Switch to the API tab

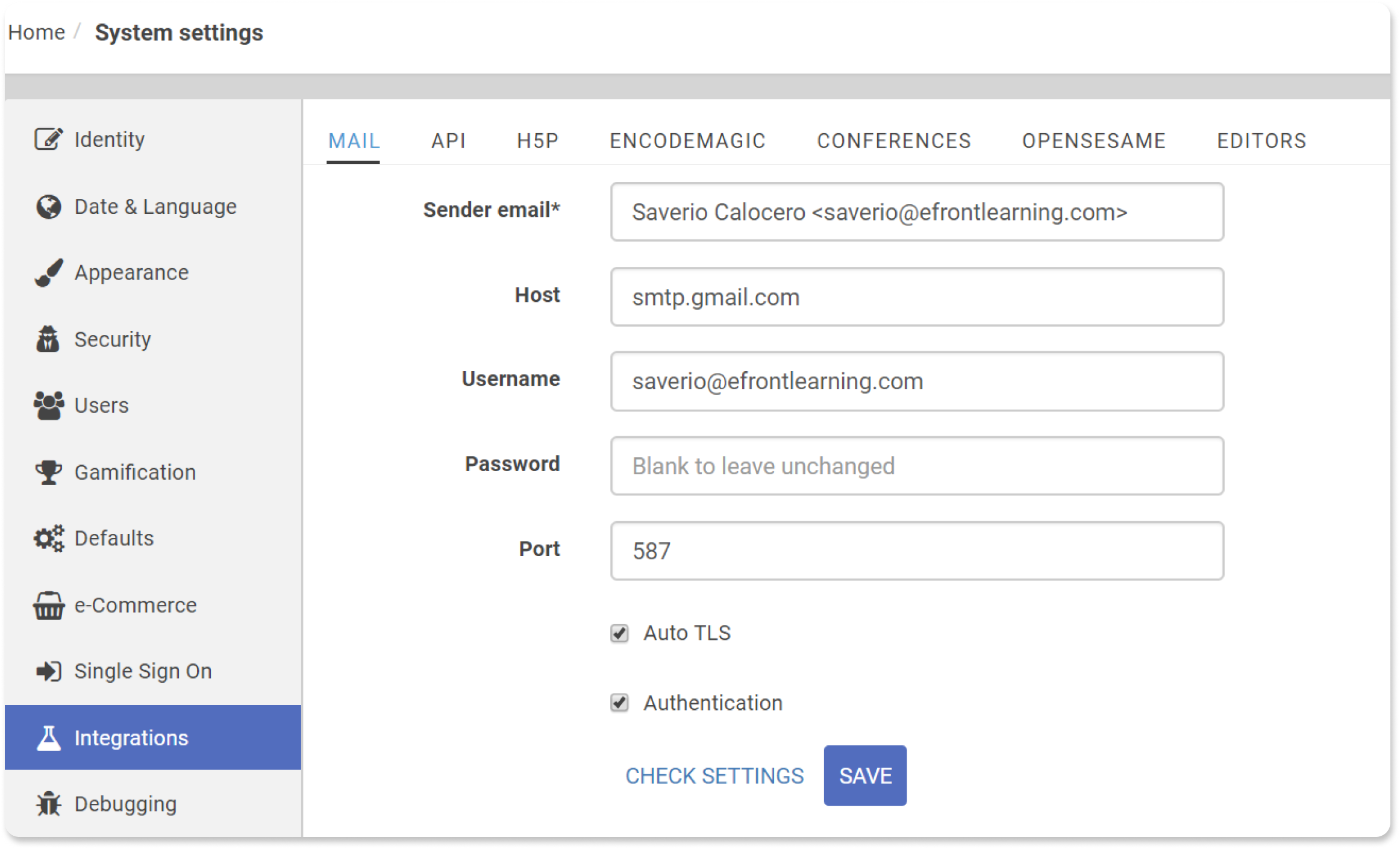[446, 140]
